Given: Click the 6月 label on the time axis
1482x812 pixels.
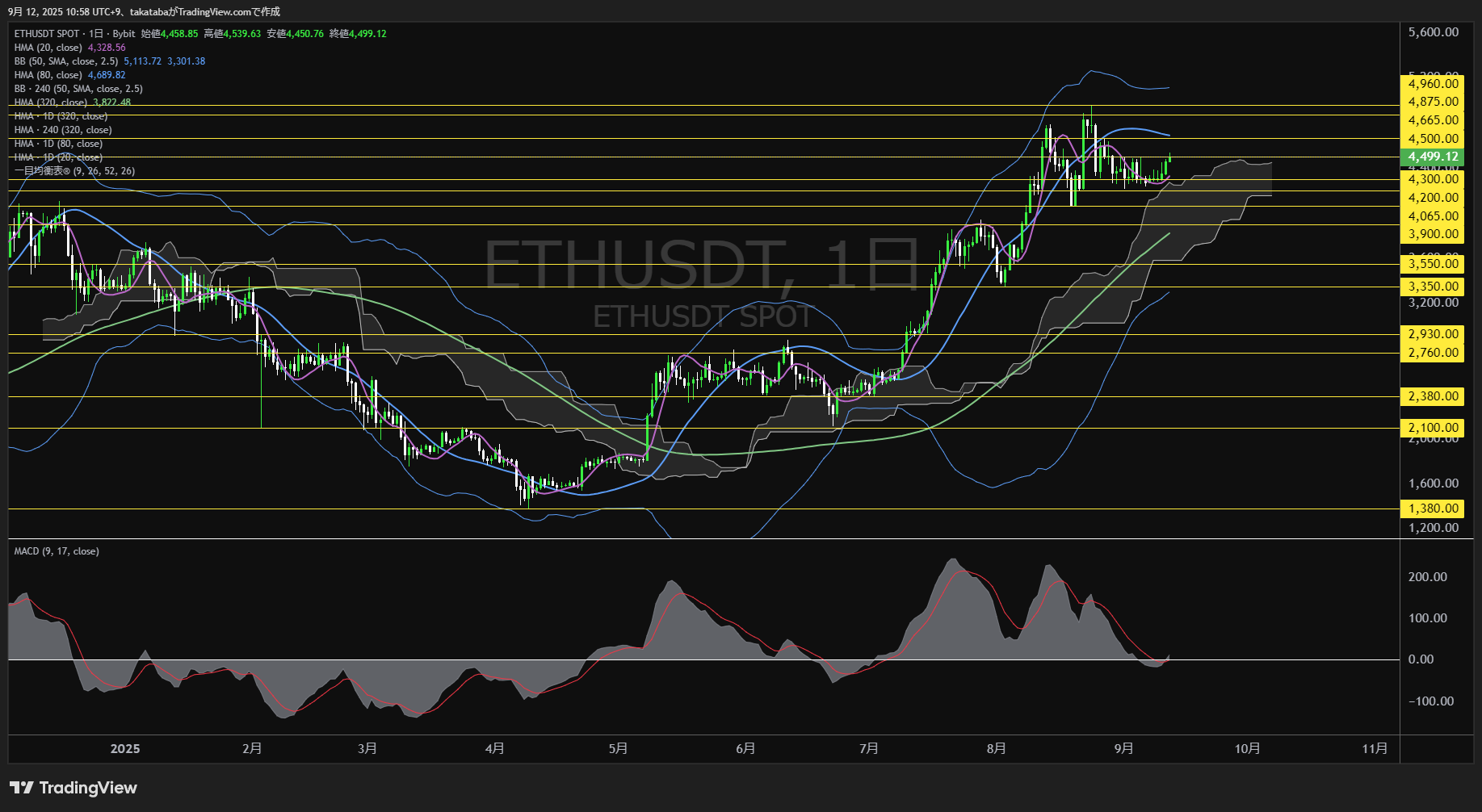Looking at the screenshot, I should click(x=745, y=749).
